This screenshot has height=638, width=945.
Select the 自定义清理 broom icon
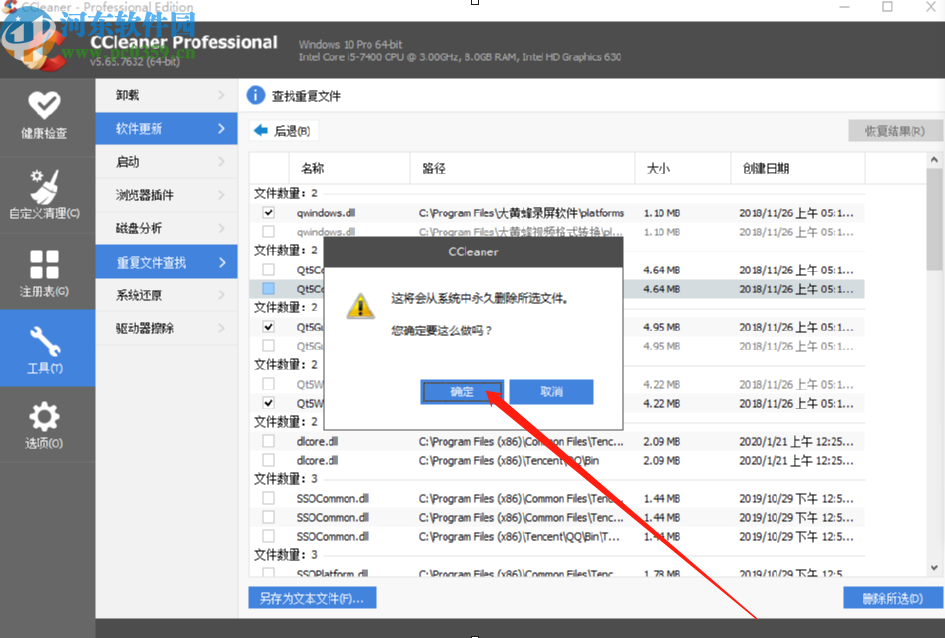click(x=45, y=185)
